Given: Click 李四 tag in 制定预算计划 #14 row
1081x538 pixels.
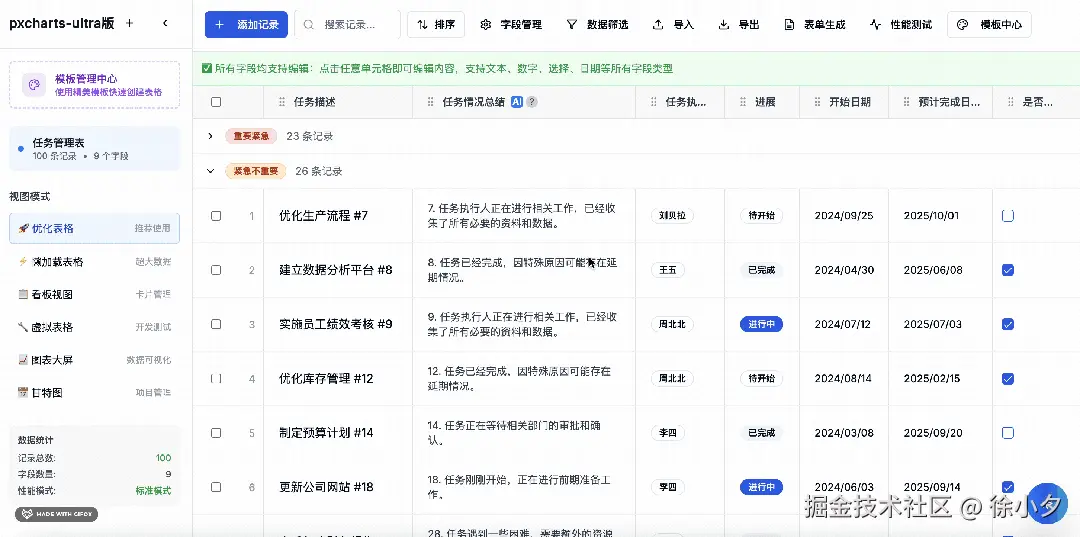Looking at the screenshot, I should point(668,432).
